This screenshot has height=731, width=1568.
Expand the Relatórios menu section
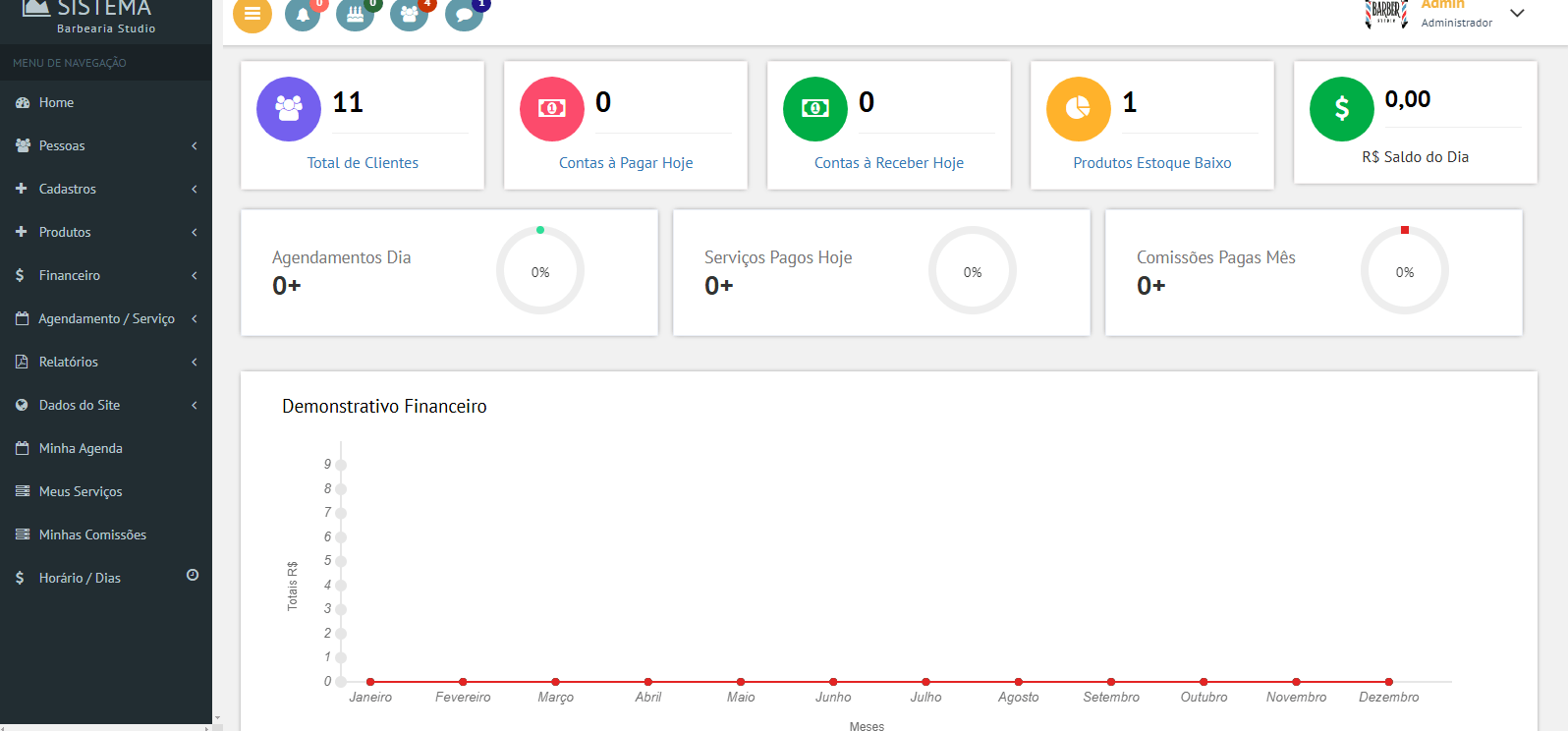tap(106, 362)
